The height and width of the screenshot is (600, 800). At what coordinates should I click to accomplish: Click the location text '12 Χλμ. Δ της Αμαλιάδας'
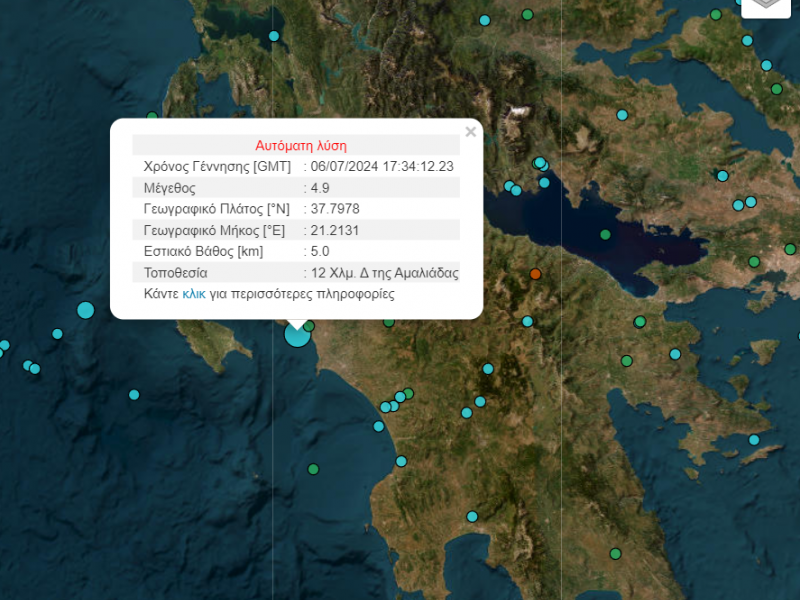(x=384, y=272)
